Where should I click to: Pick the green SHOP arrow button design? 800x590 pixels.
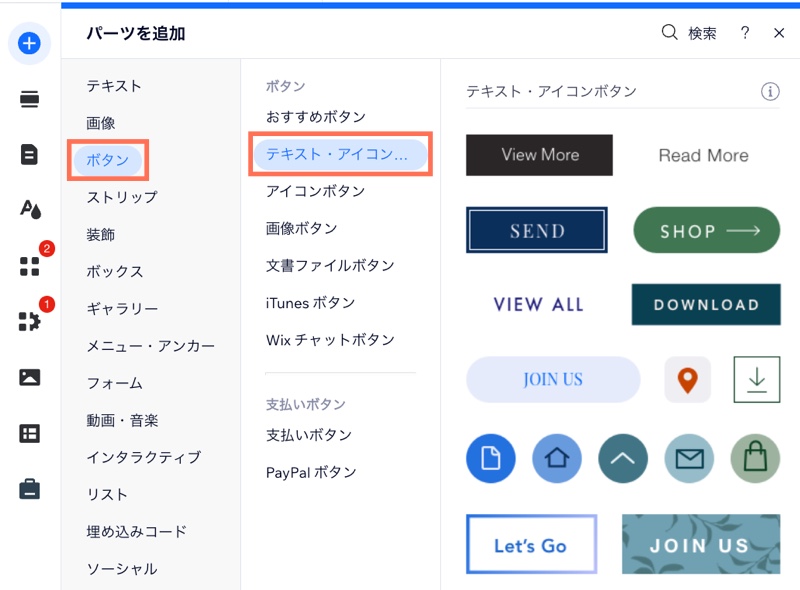[707, 230]
